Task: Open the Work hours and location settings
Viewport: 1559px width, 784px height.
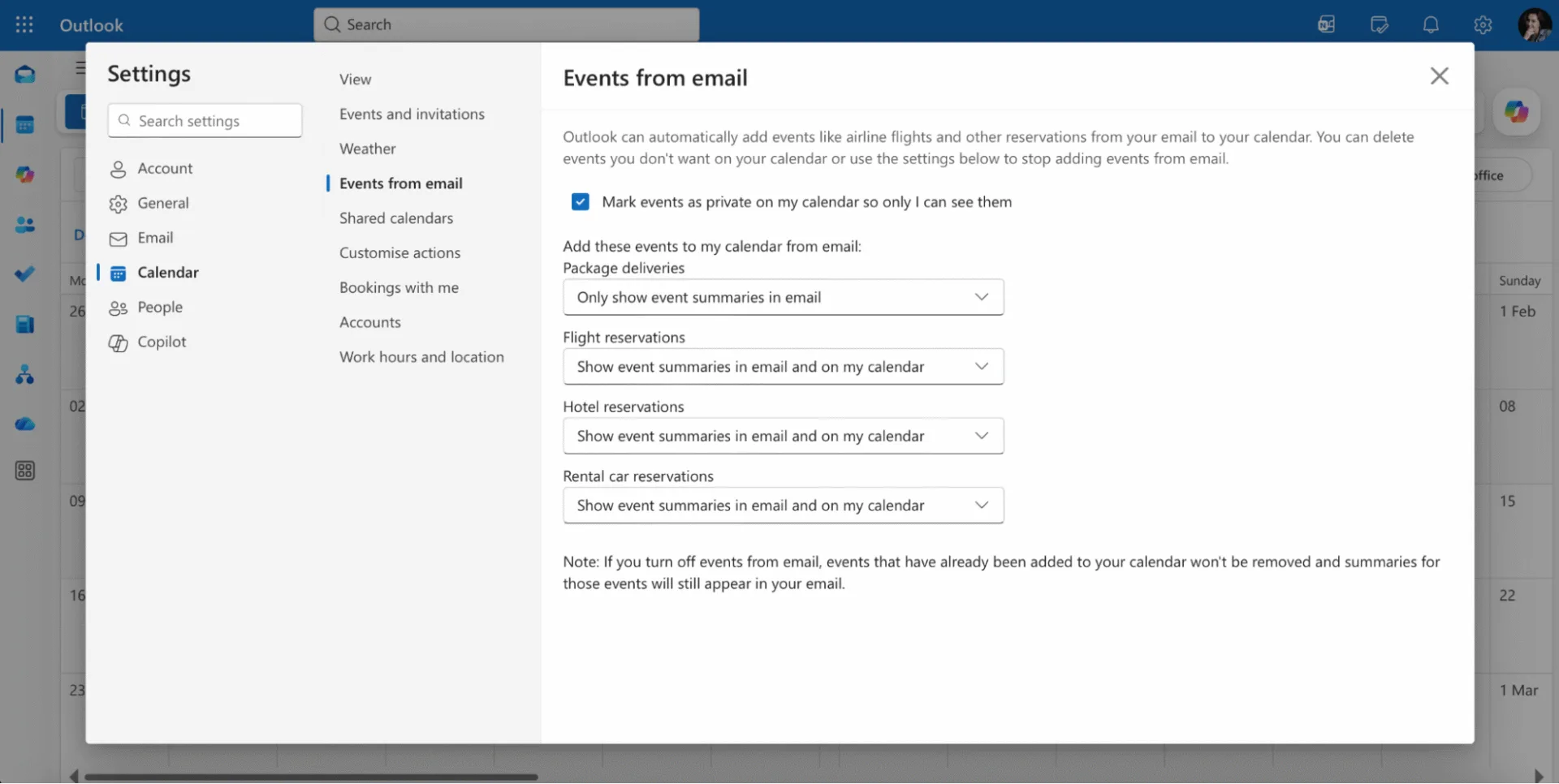Action: 421,356
